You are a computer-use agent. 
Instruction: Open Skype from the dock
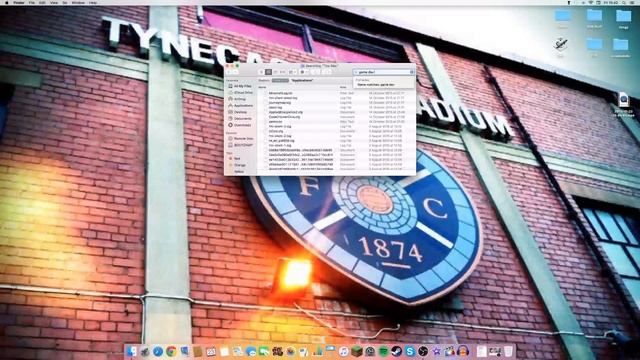[410, 351]
